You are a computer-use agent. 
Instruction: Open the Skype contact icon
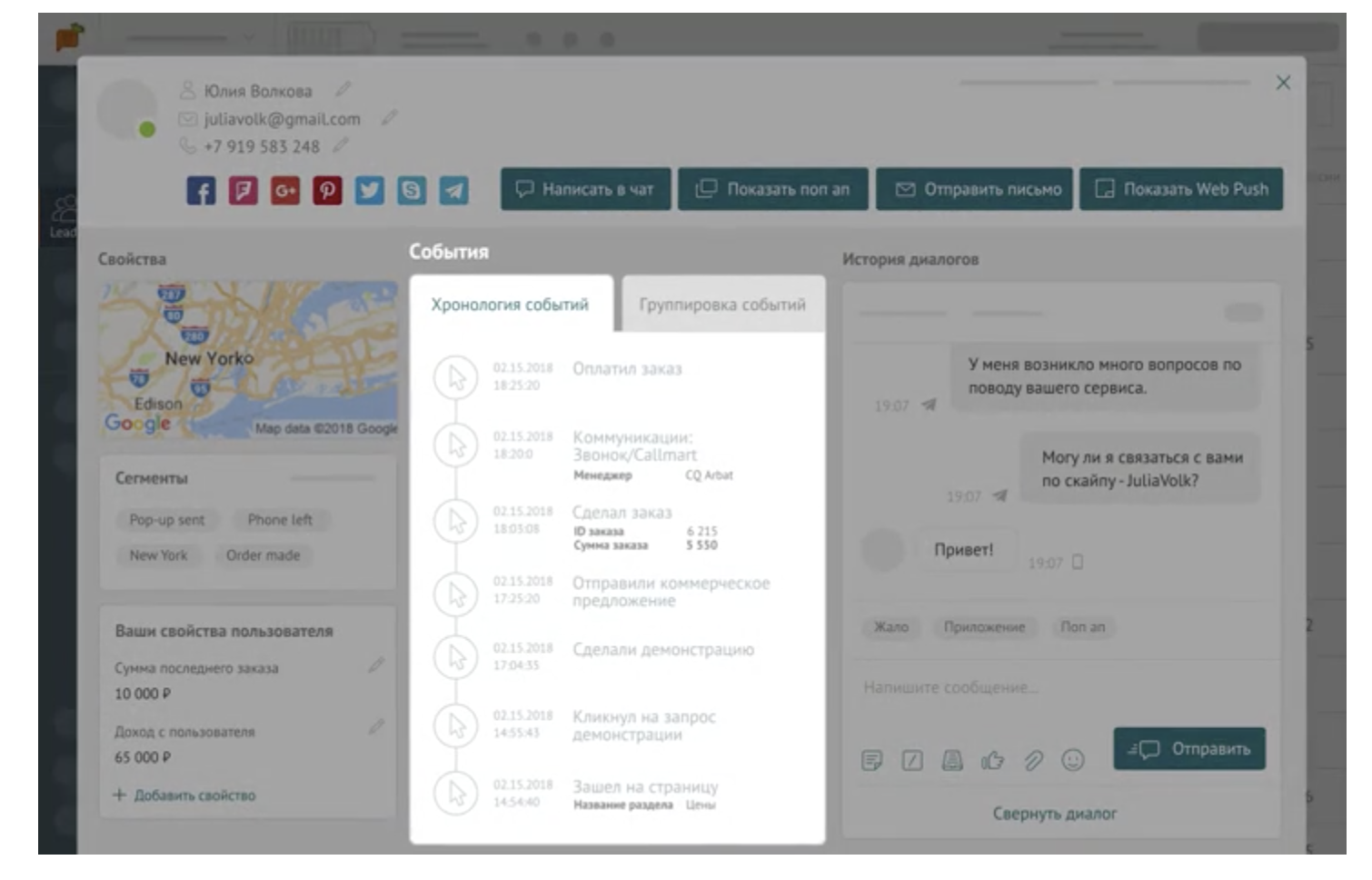[412, 191]
